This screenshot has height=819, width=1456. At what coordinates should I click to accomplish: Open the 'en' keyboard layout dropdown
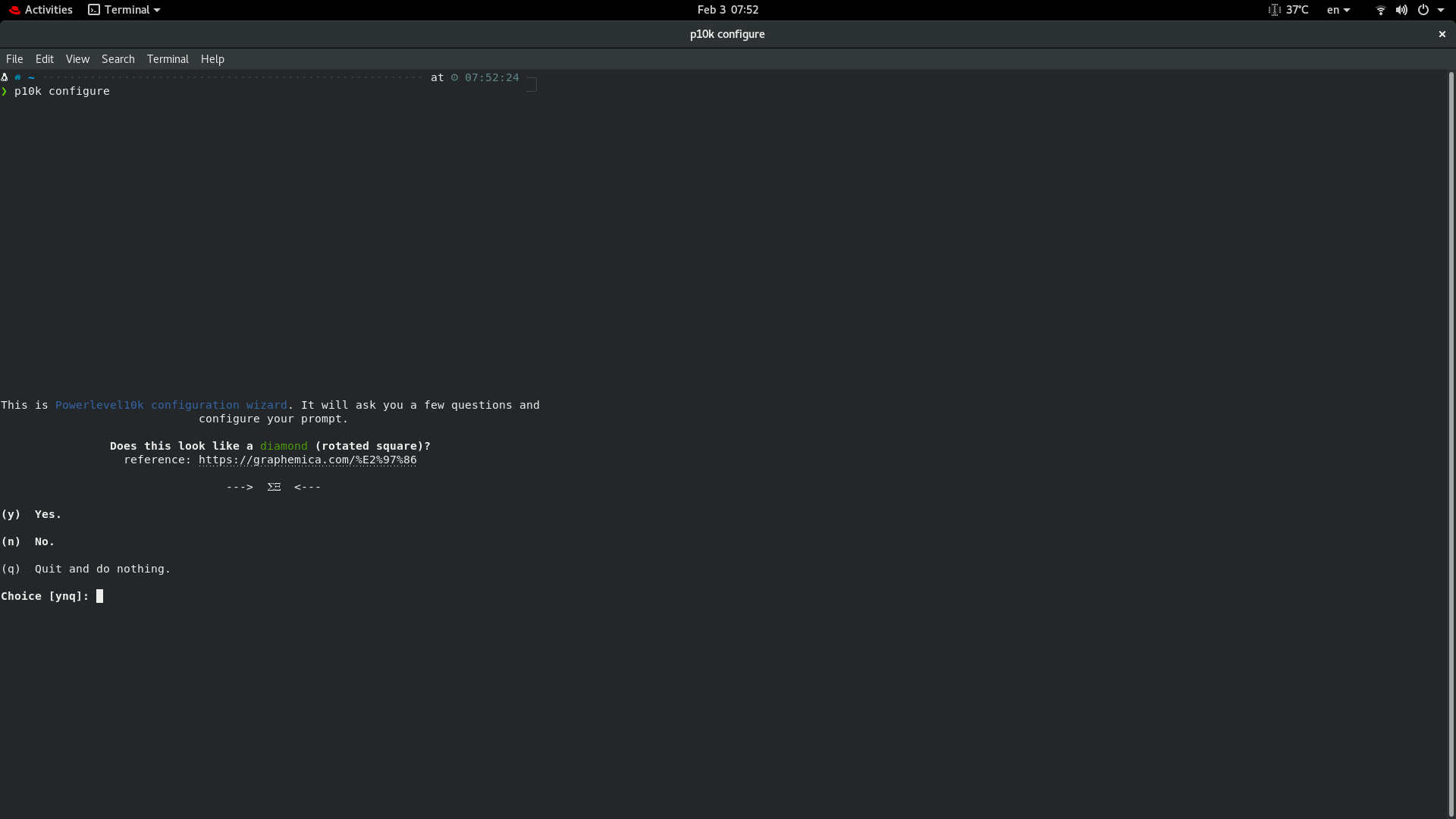click(1338, 10)
